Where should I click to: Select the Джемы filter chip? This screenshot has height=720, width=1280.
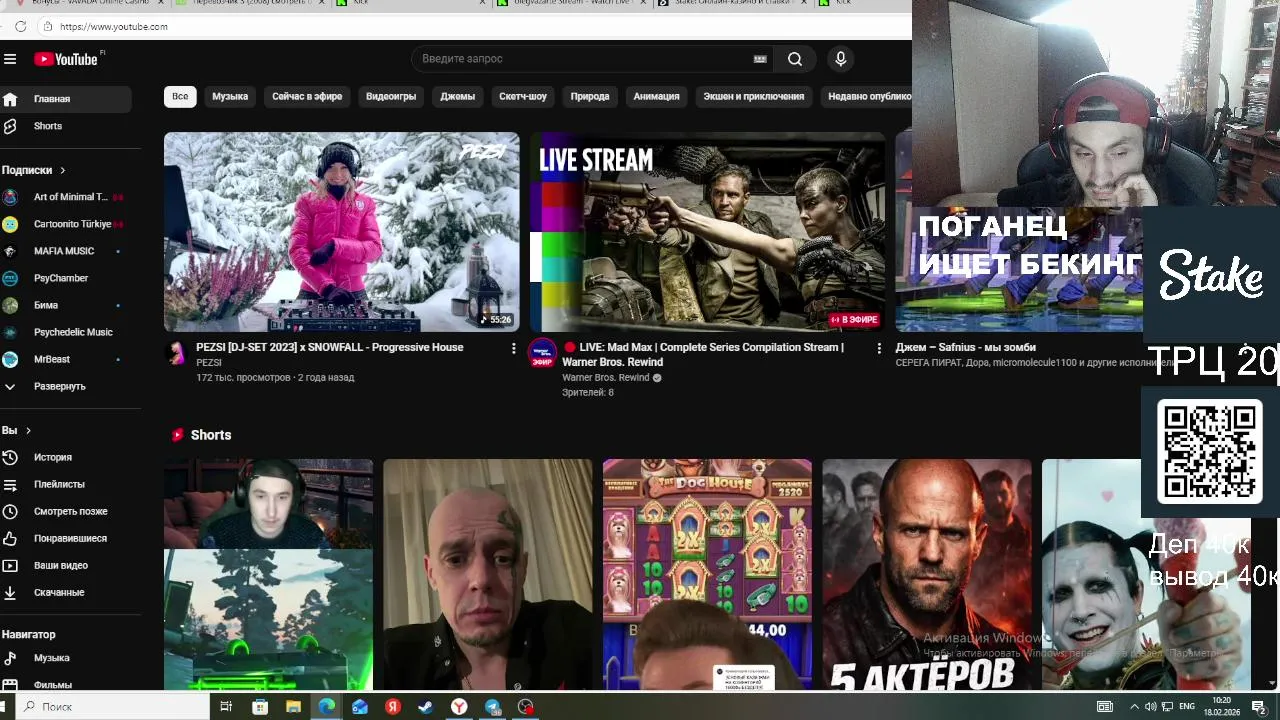pyautogui.click(x=457, y=96)
